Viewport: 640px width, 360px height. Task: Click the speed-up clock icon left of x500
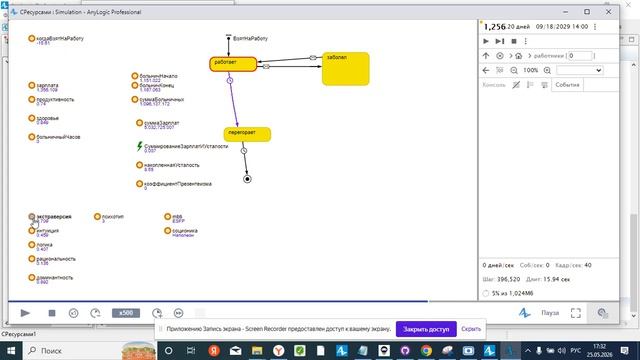[x=95, y=313]
